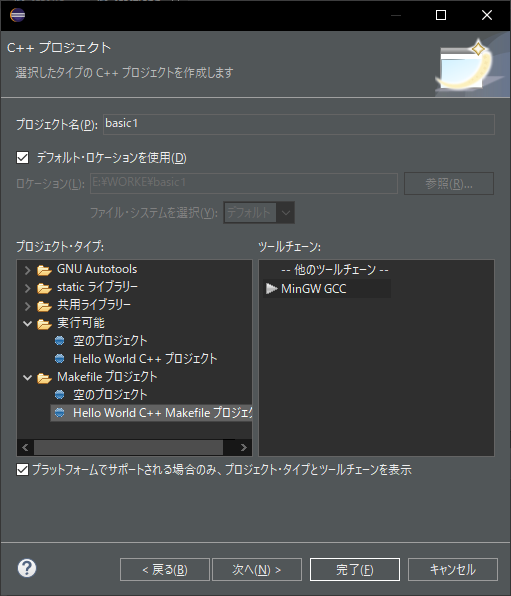This screenshot has height=596, width=511.
Task: Toggle デフォルト・ロケーションを使用 checkbox
Action: tap(22, 157)
